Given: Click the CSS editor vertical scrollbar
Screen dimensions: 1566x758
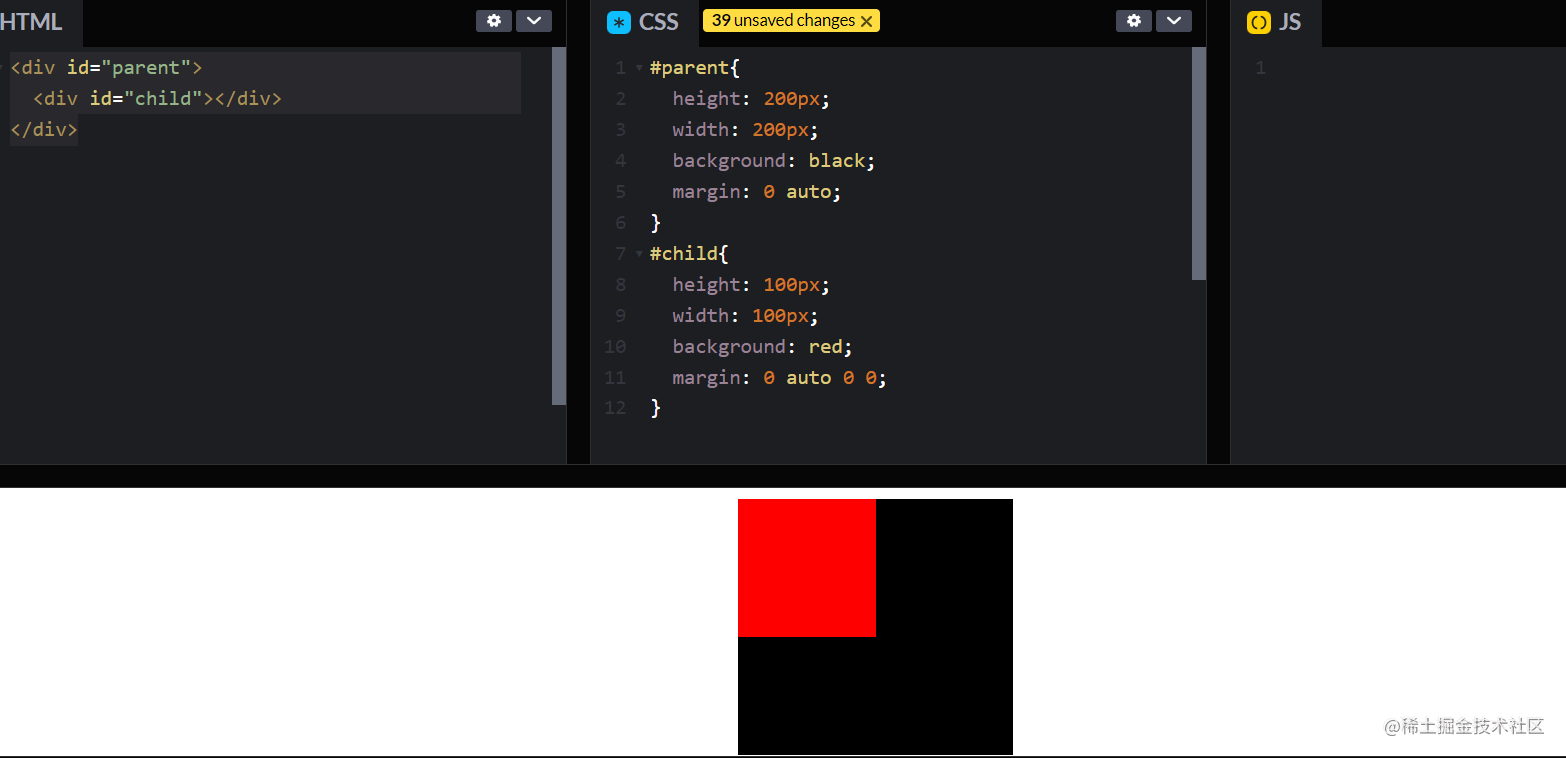Looking at the screenshot, I should click(1199, 163).
